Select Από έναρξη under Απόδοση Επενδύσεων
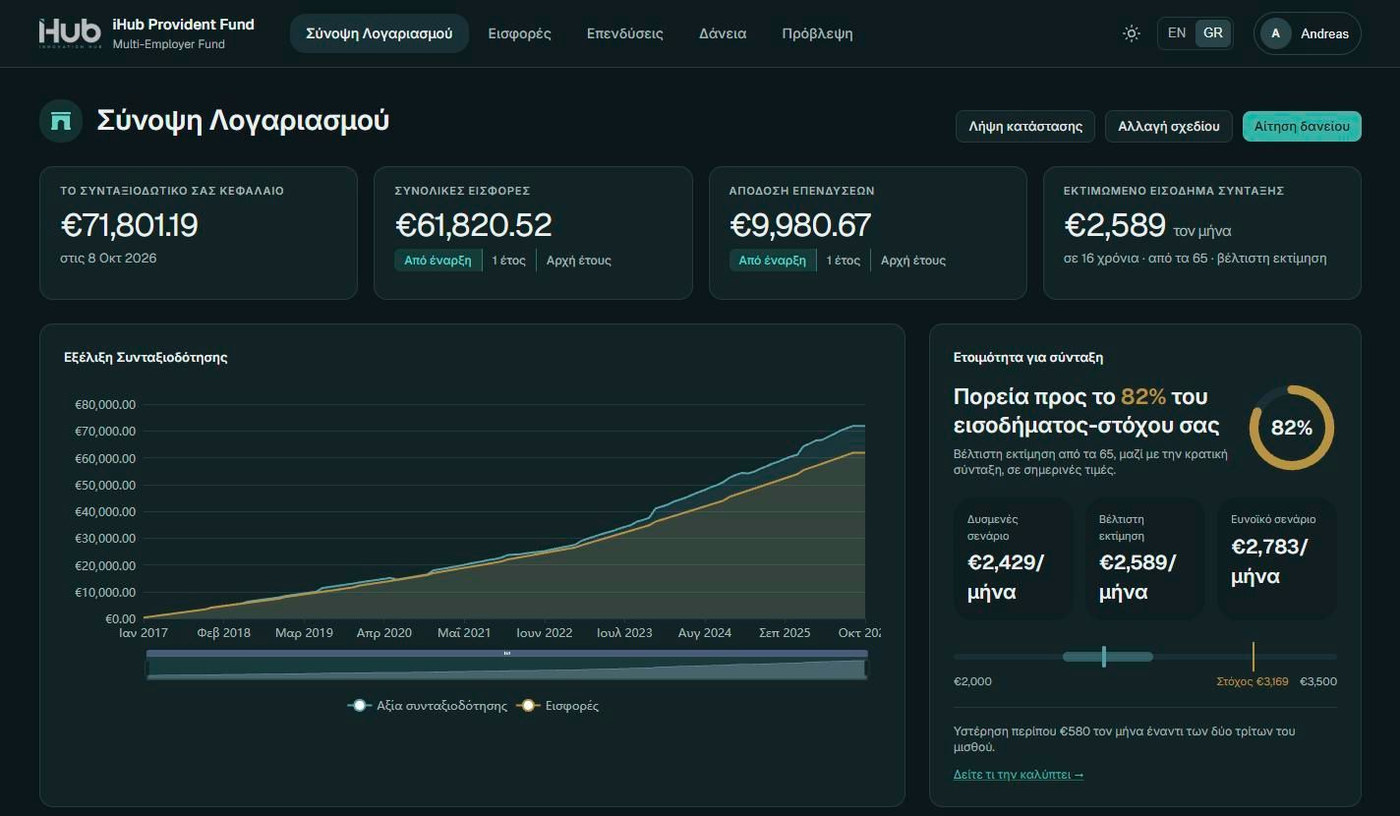 [772, 260]
